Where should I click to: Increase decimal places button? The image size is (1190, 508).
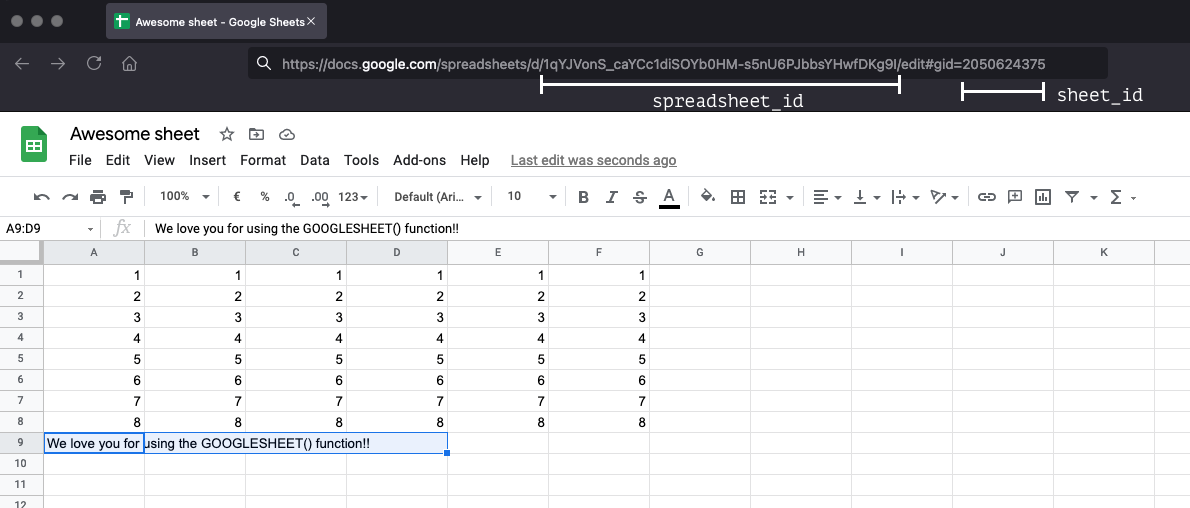pos(320,197)
